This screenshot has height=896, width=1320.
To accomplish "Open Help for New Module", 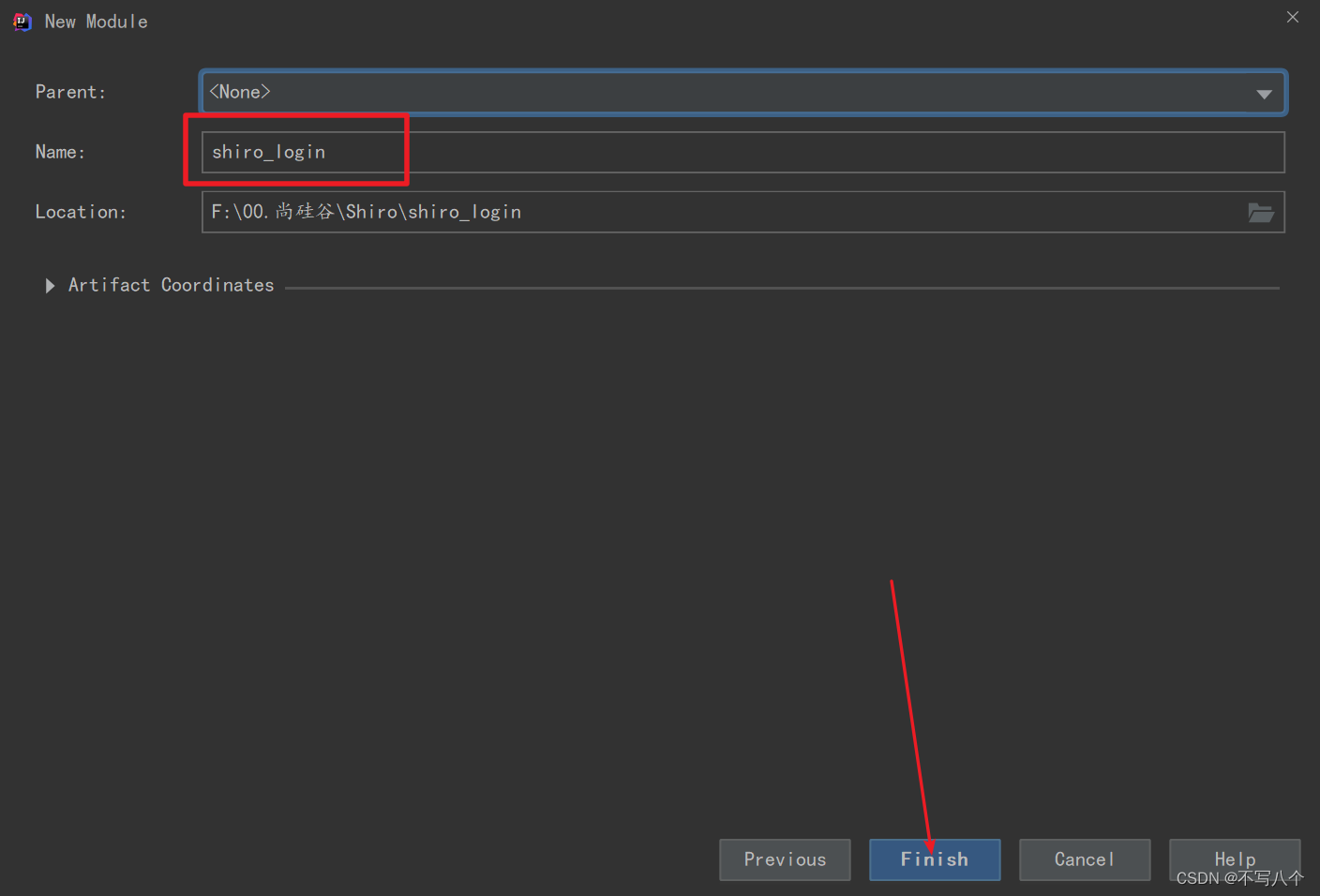I will point(1235,859).
